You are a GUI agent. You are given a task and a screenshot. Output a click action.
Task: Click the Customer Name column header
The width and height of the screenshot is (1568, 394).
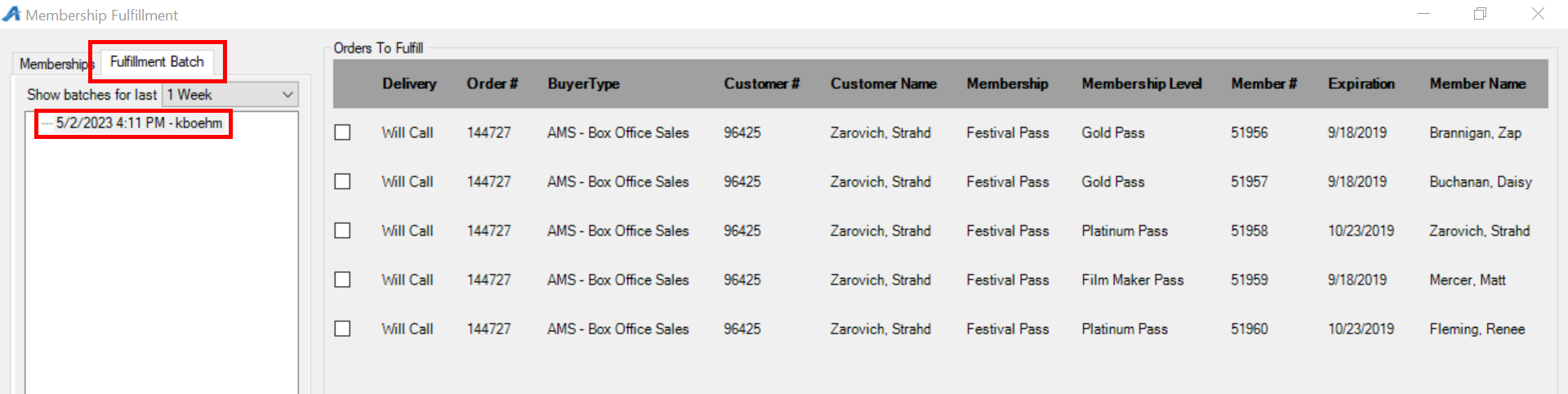click(x=884, y=83)
